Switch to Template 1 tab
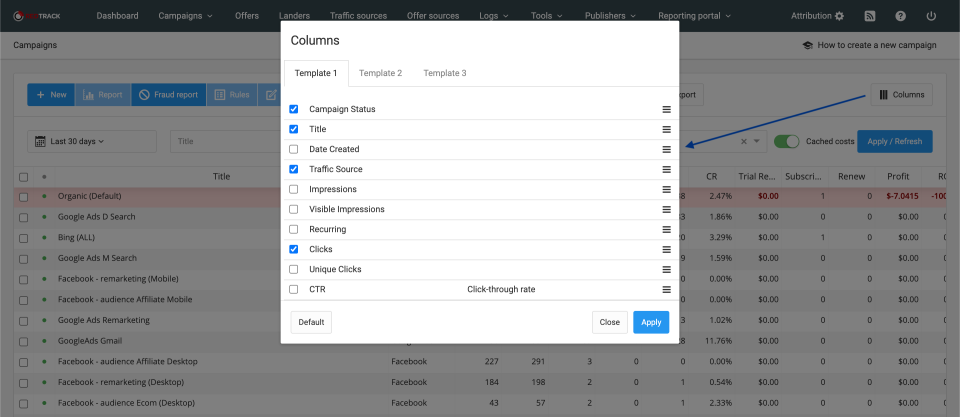The height and width of the screenshot is (417, 960). pos(316,73)
